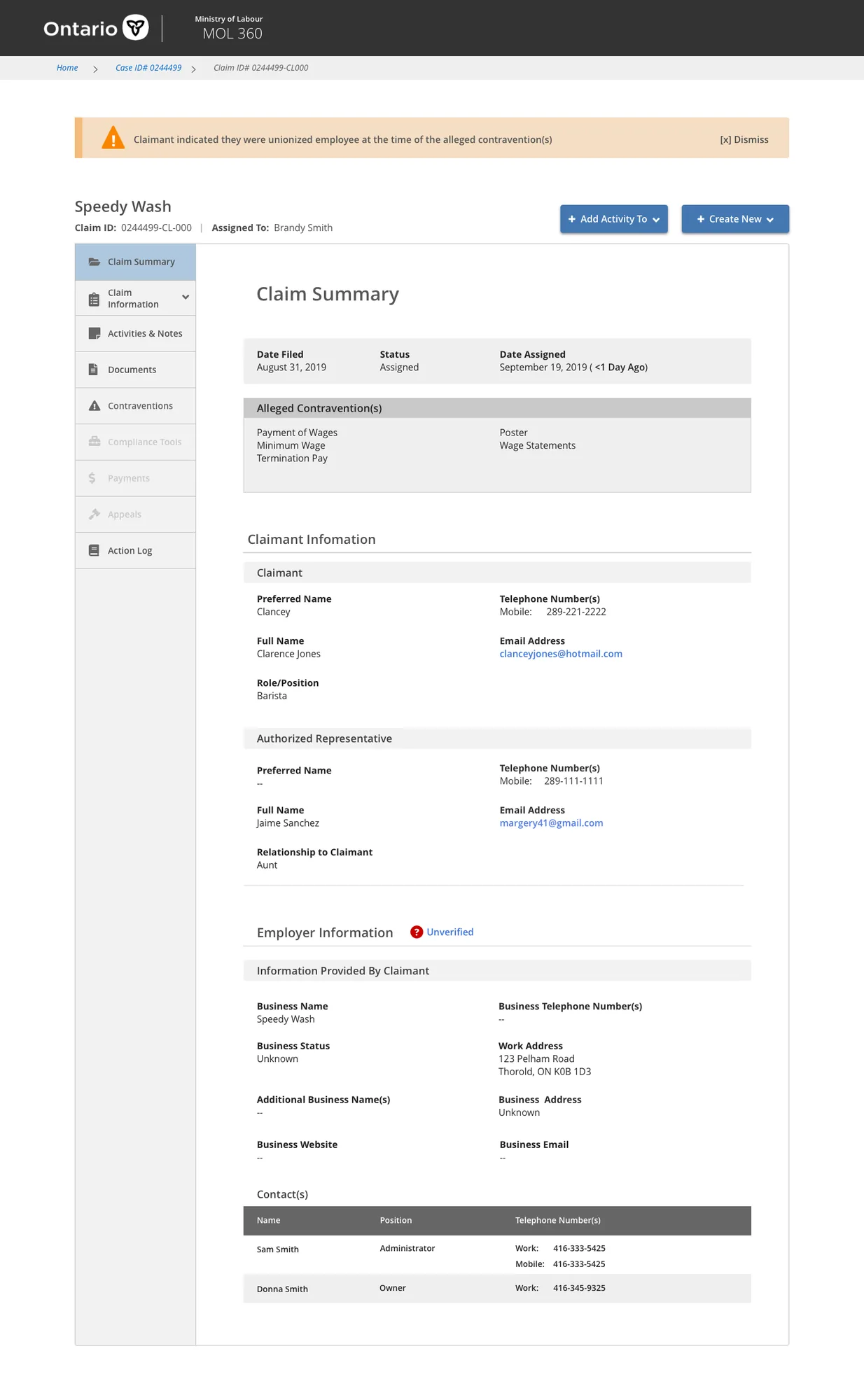Open the Action Log sidebar tab
The image size is (864, 1400).
(x=135, y=551)
